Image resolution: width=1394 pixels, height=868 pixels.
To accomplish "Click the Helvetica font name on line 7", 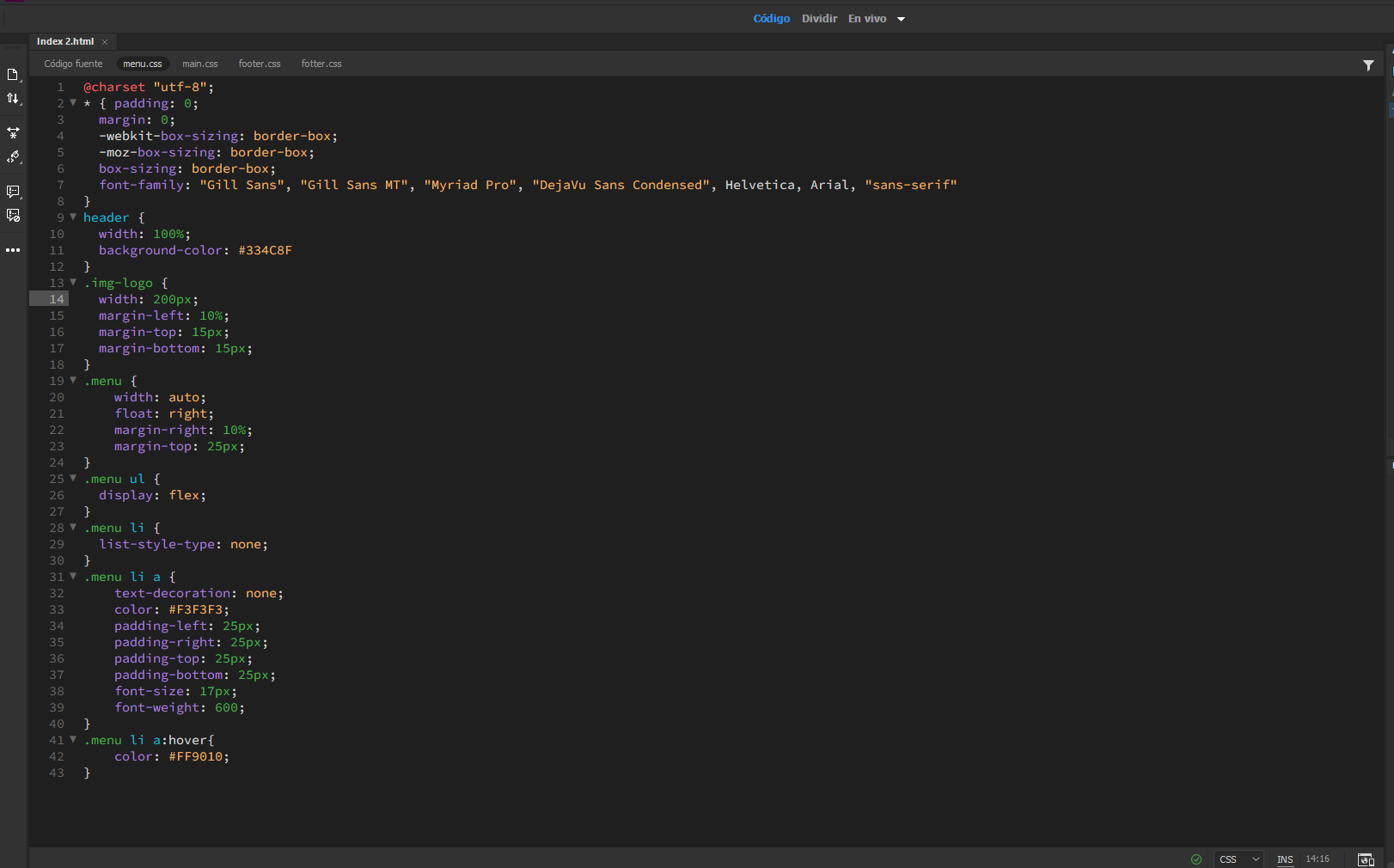I will tap(760, 185).
